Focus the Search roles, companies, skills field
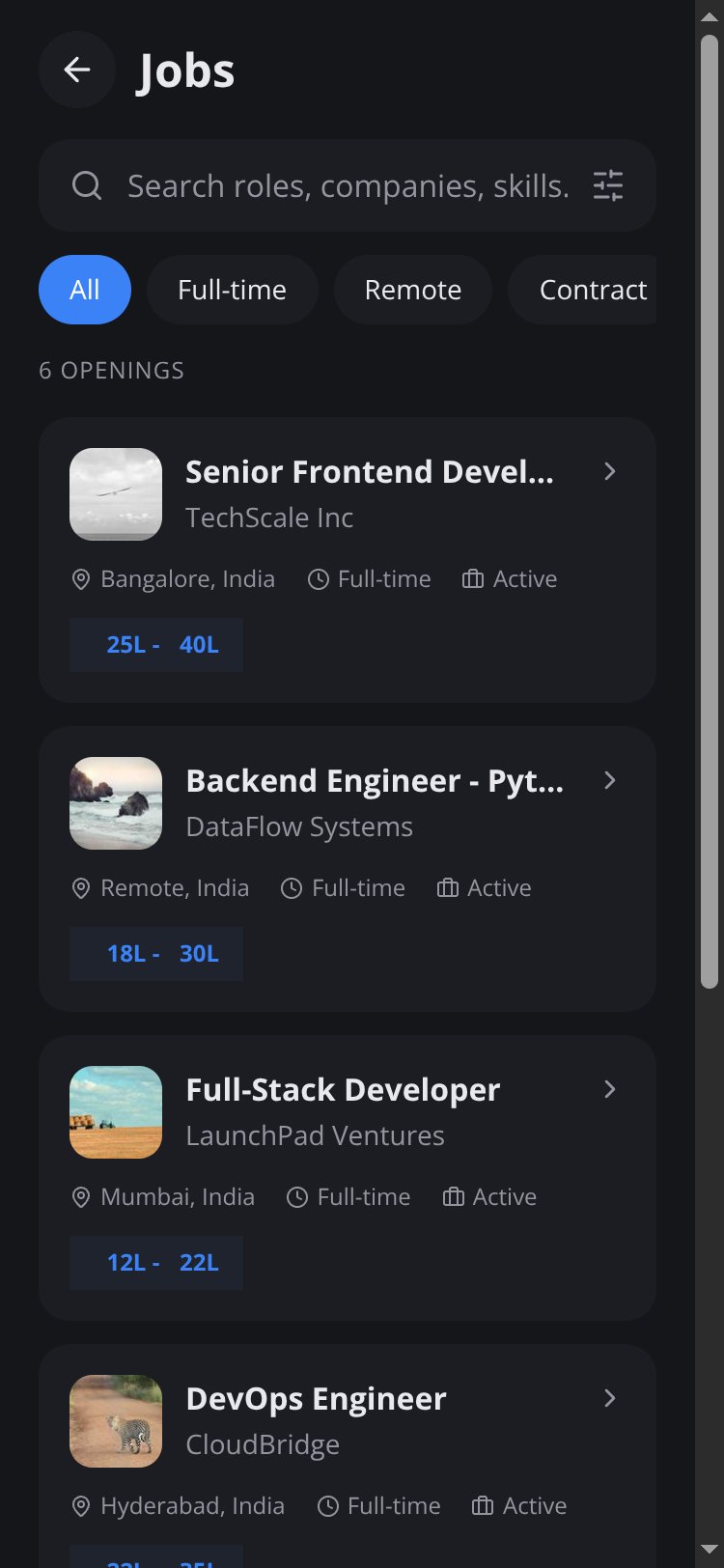This screenshot has width=724, height=1568. [348, 185]
